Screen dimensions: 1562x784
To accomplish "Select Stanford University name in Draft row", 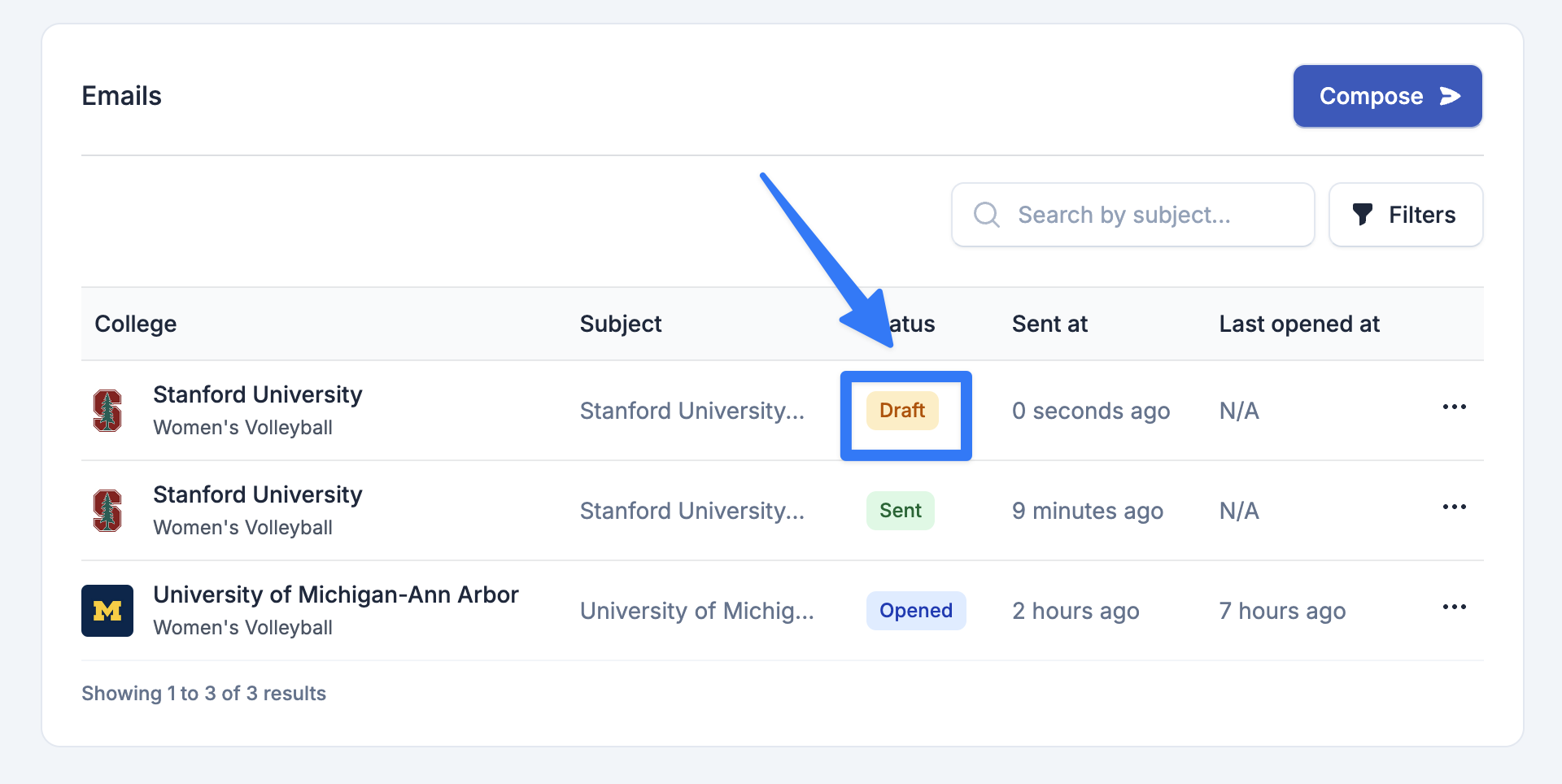I will (x=258, y=394).
